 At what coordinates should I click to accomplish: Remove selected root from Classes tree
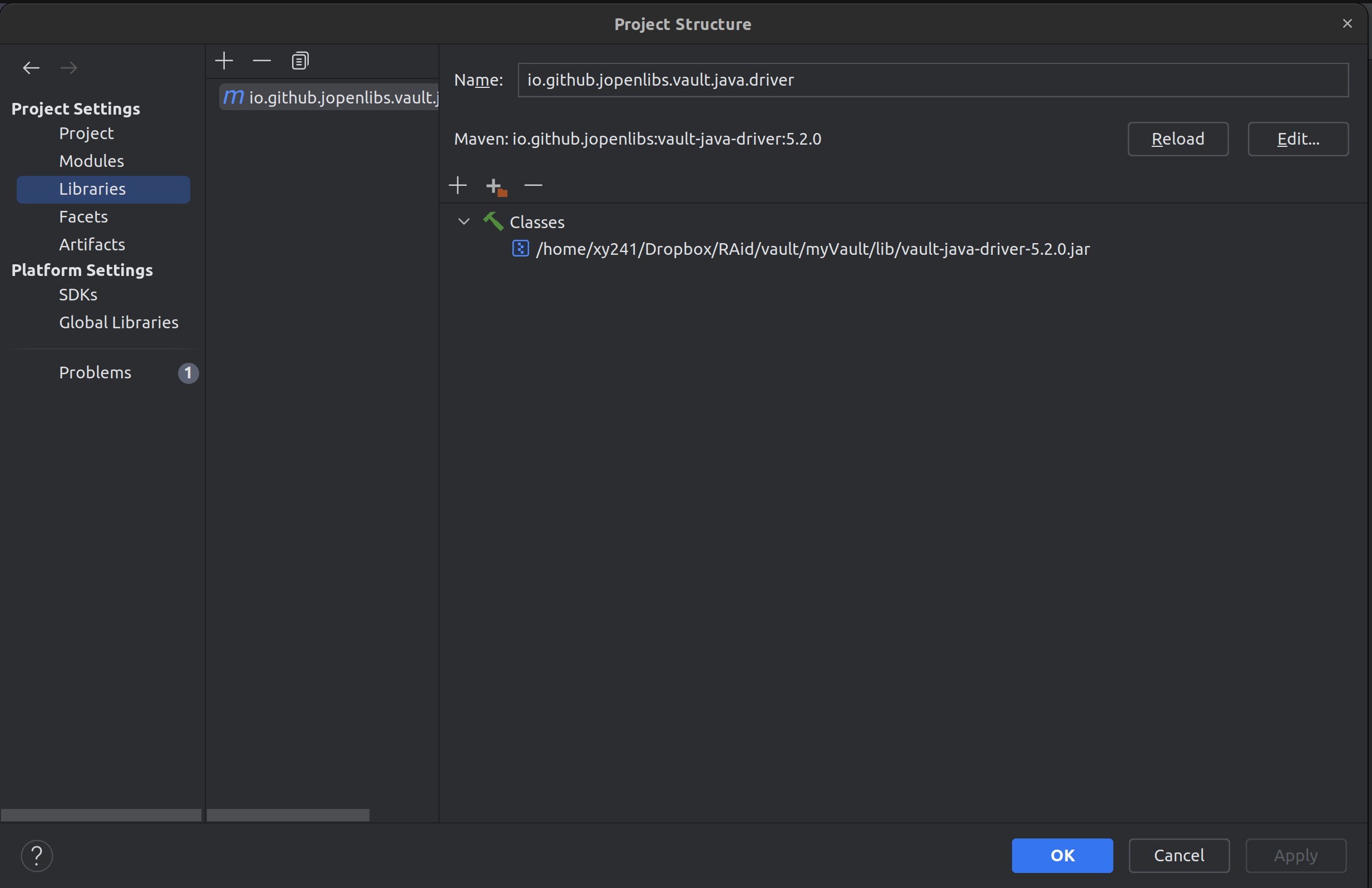click(533, 185)
